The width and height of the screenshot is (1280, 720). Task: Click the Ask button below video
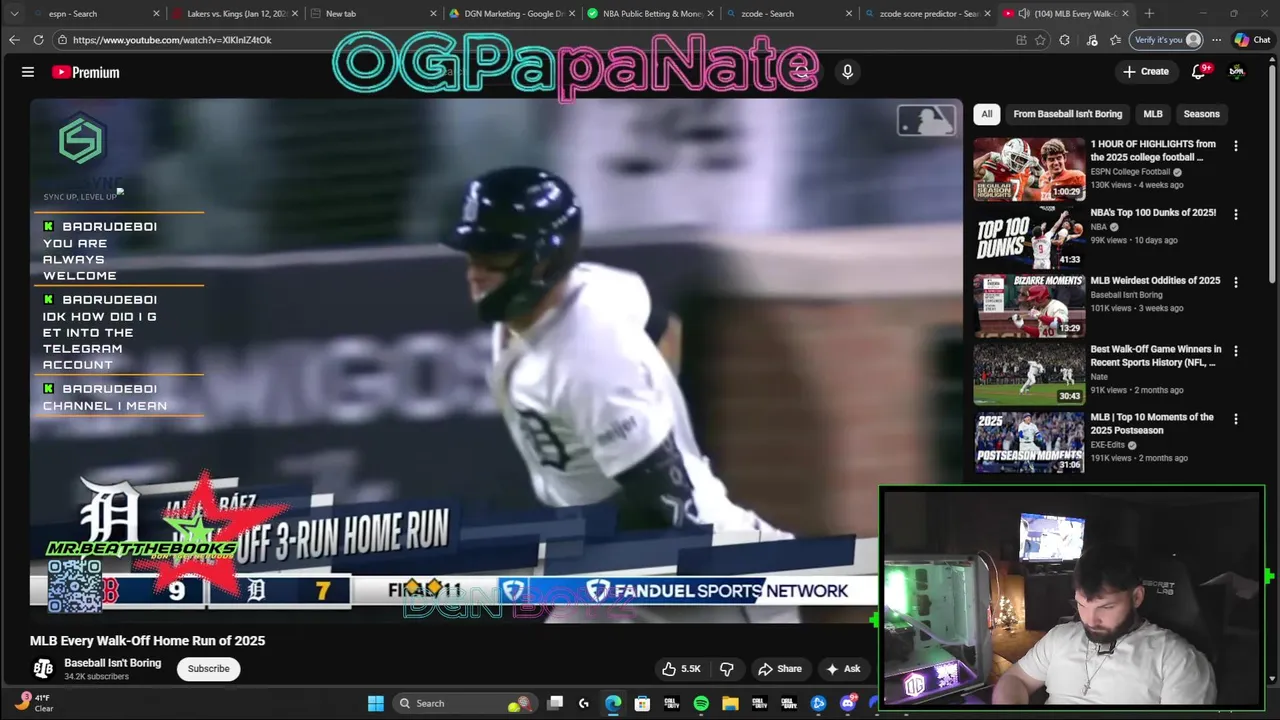point(842,669)
